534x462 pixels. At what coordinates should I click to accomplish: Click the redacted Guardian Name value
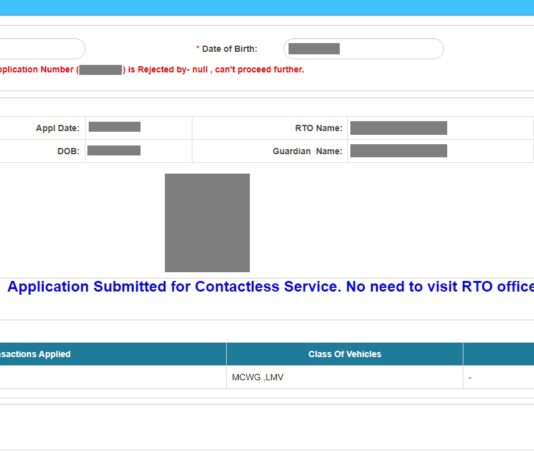pos(398,151)
